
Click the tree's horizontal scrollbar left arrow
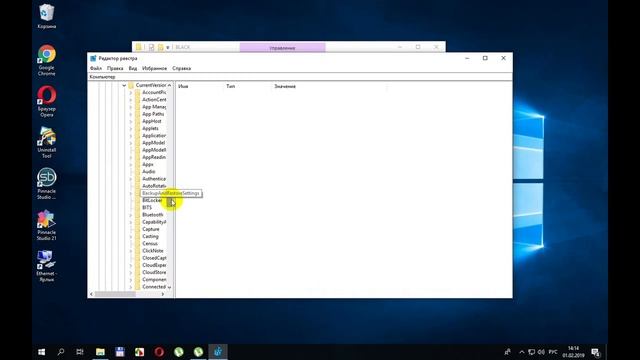[91, 294]
